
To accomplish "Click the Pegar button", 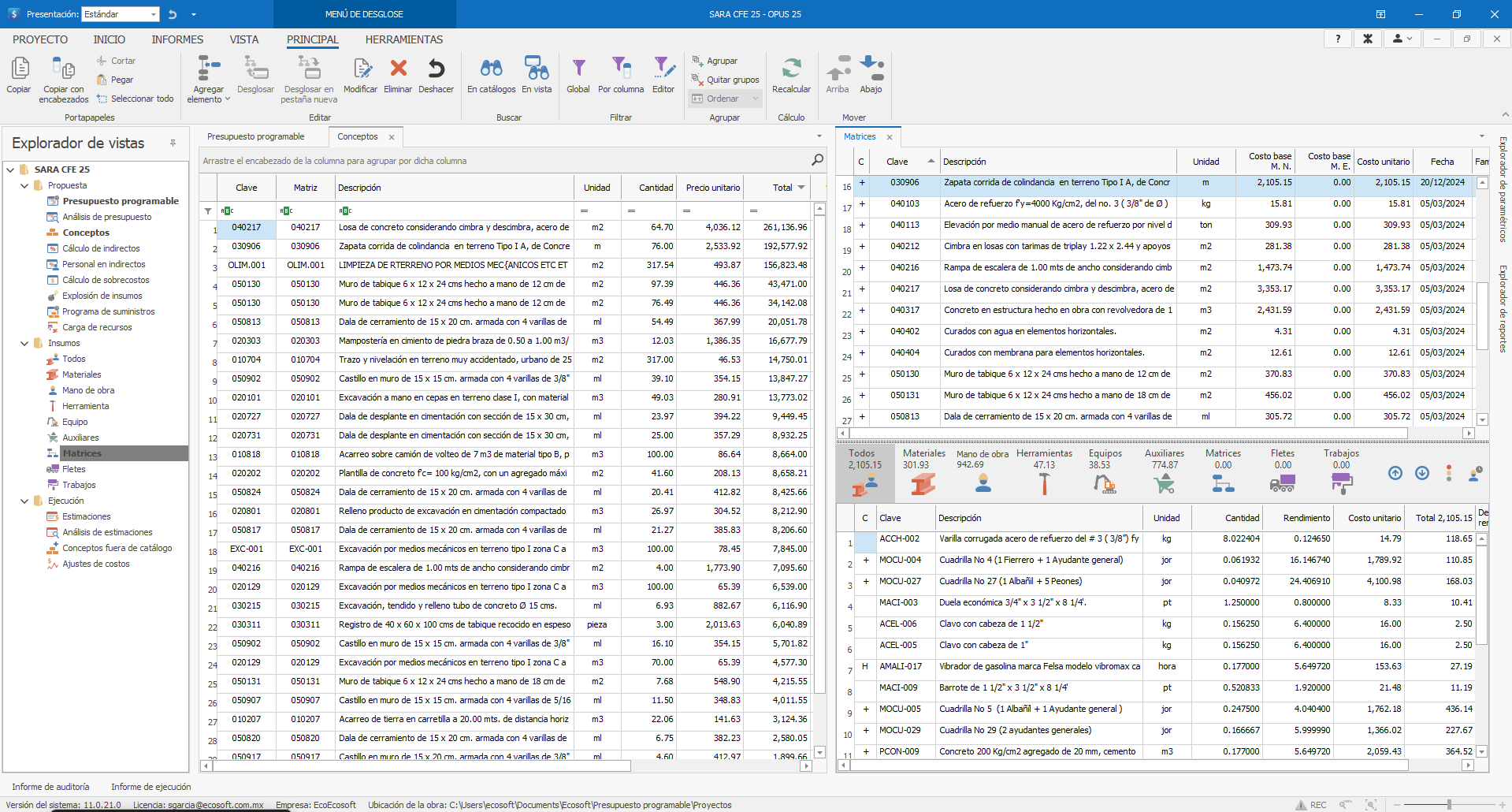I will click(115, 80).
